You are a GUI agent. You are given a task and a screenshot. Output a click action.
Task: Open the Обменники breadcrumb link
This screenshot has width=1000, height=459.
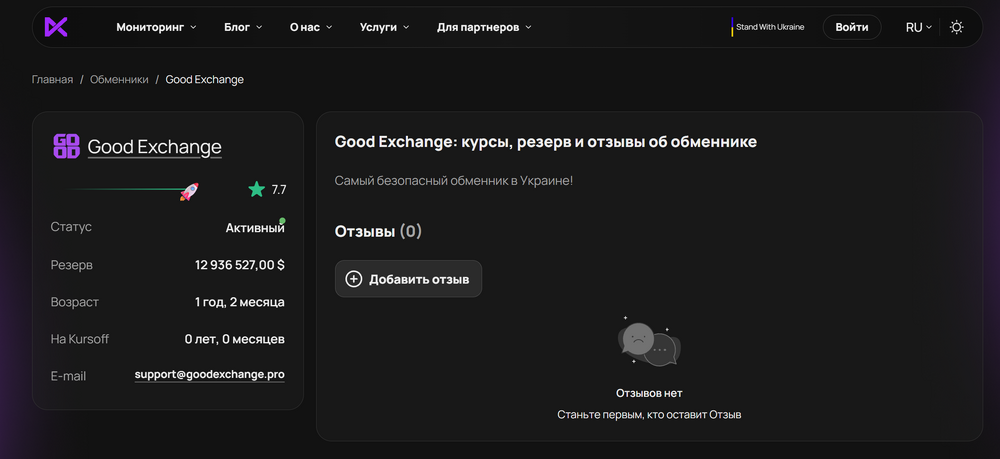(x=119, y=80)
